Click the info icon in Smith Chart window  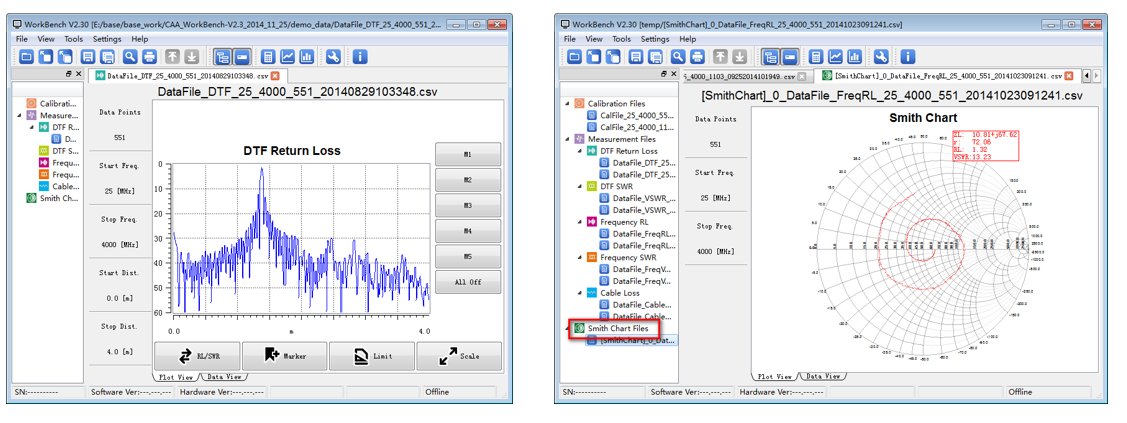tap(908, 57)
